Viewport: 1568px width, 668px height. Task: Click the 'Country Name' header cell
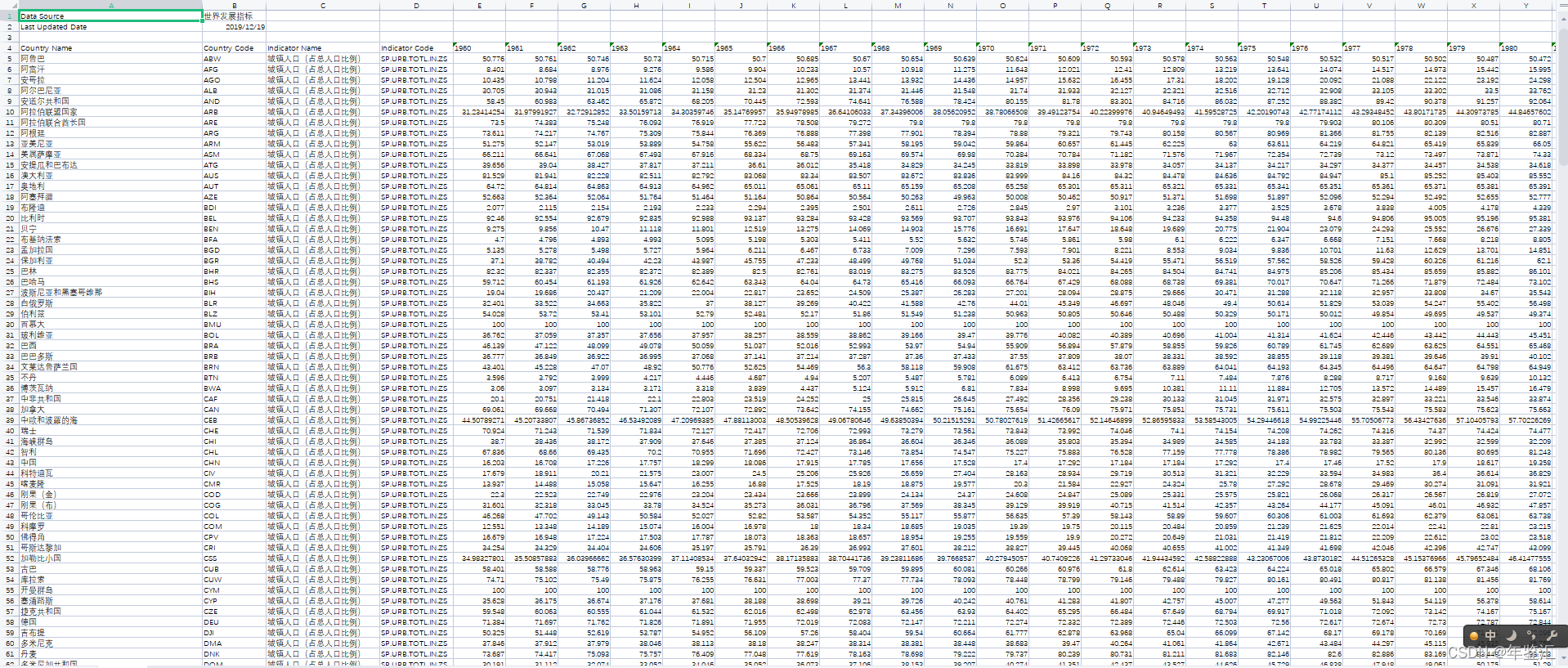[x=110, y=47]
